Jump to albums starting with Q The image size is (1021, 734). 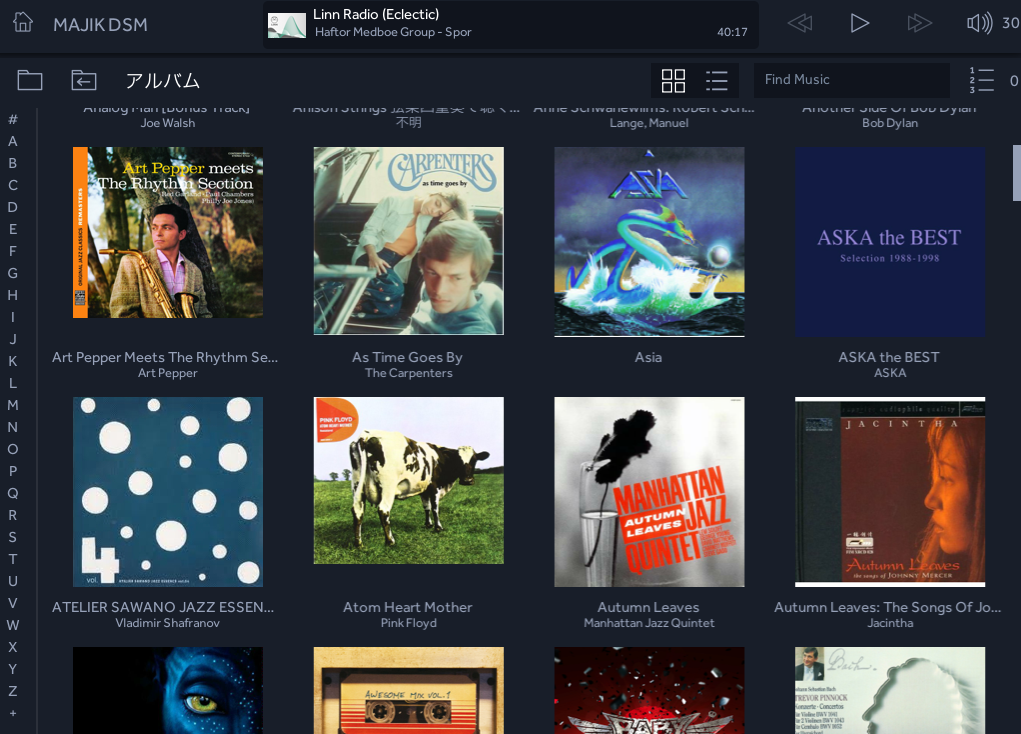pyautogui.click(x=13, y=493)
